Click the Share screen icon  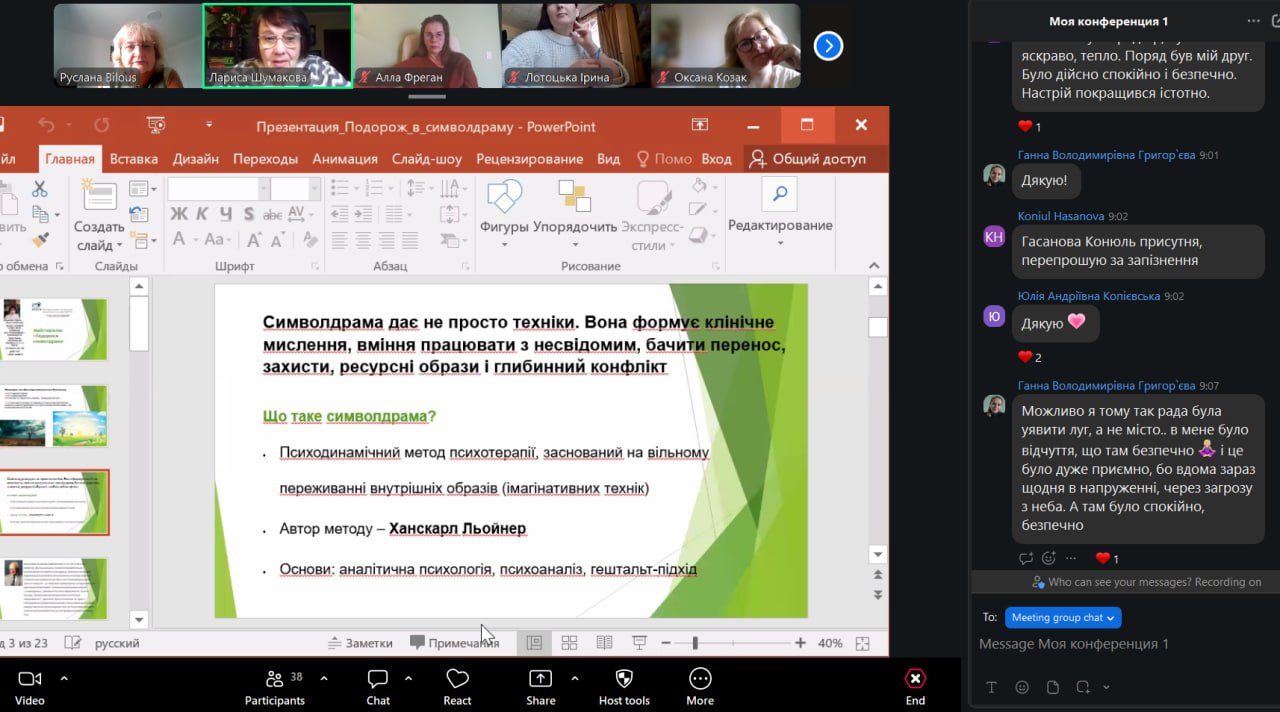click(540, 680)
